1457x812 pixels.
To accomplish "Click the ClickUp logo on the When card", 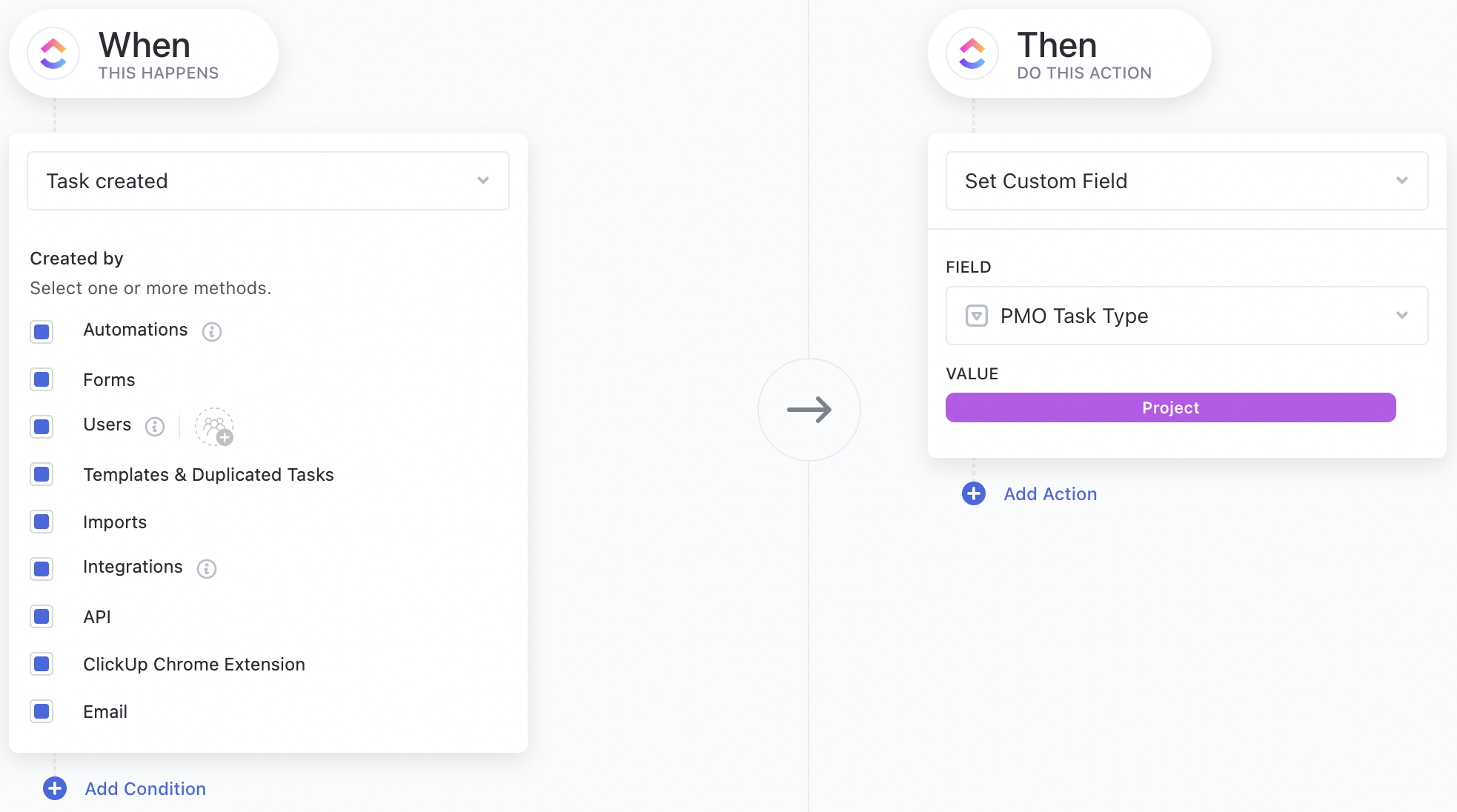I will pos(53,53).
